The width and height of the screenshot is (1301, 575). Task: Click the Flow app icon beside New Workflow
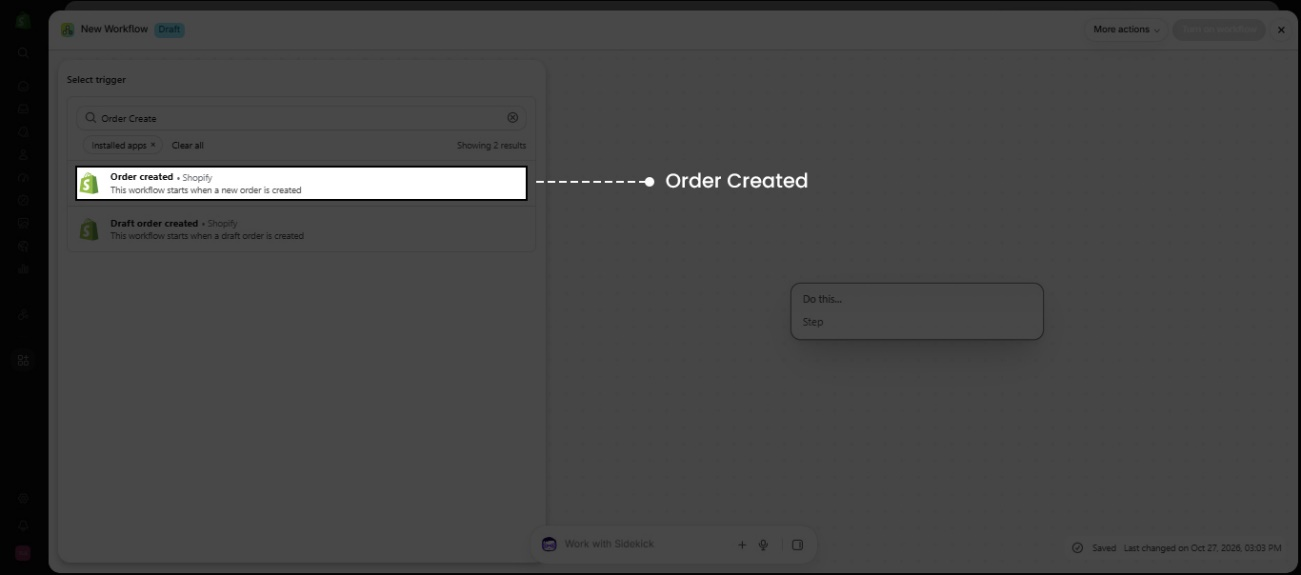(67, 30)
